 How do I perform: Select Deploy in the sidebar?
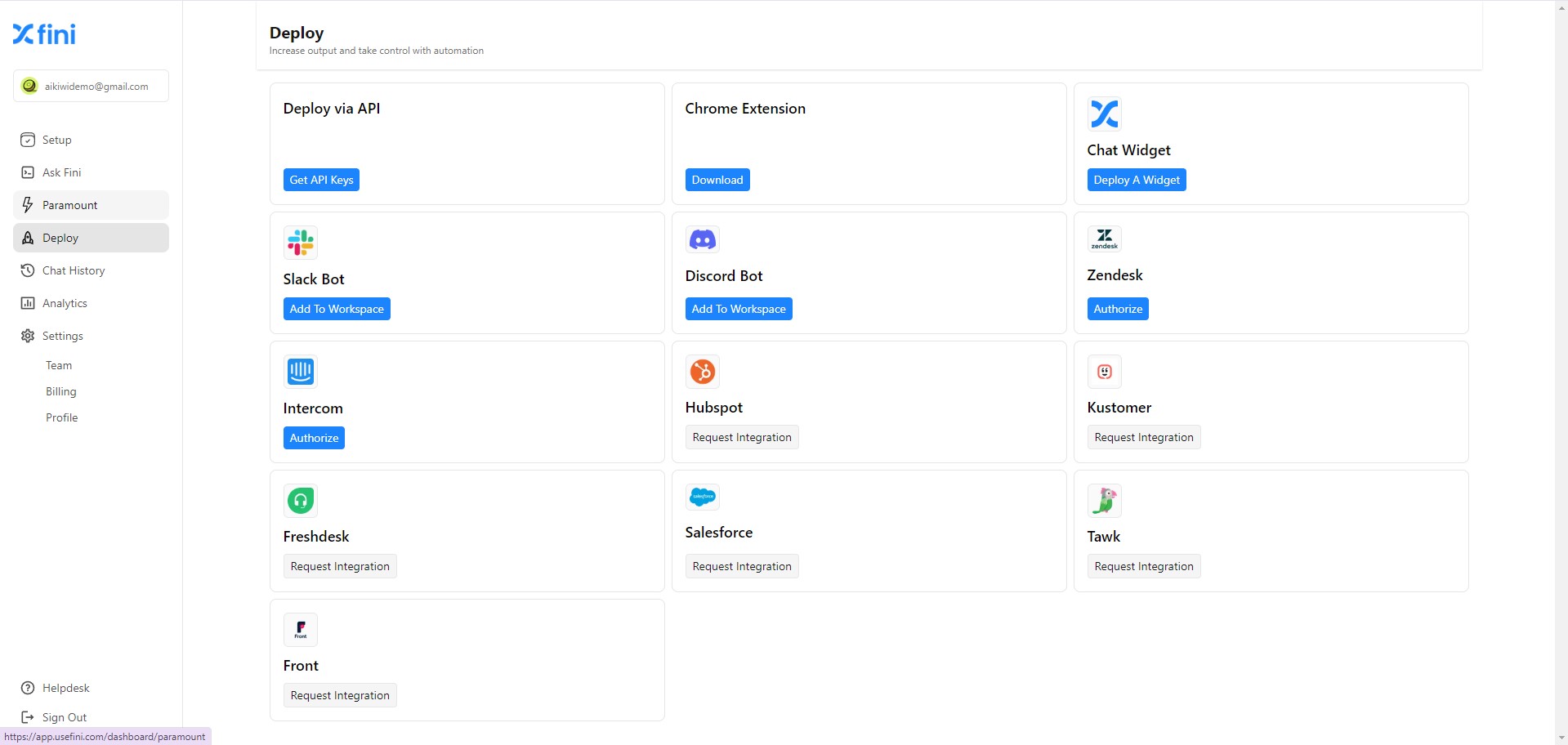click(x=91, y=238)
